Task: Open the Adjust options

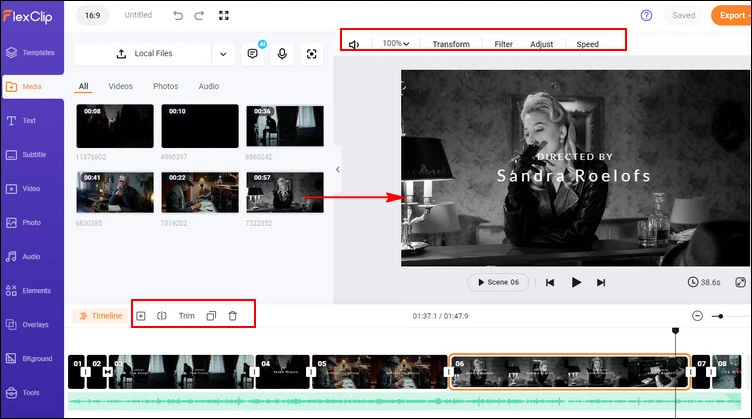Action: (541, 44)
